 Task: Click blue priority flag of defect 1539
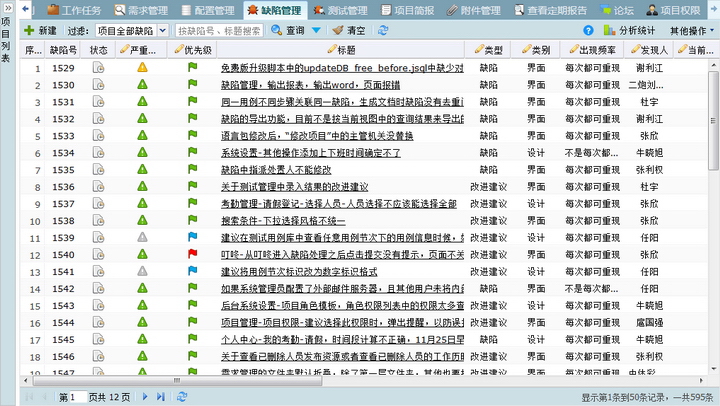(192, 237)
